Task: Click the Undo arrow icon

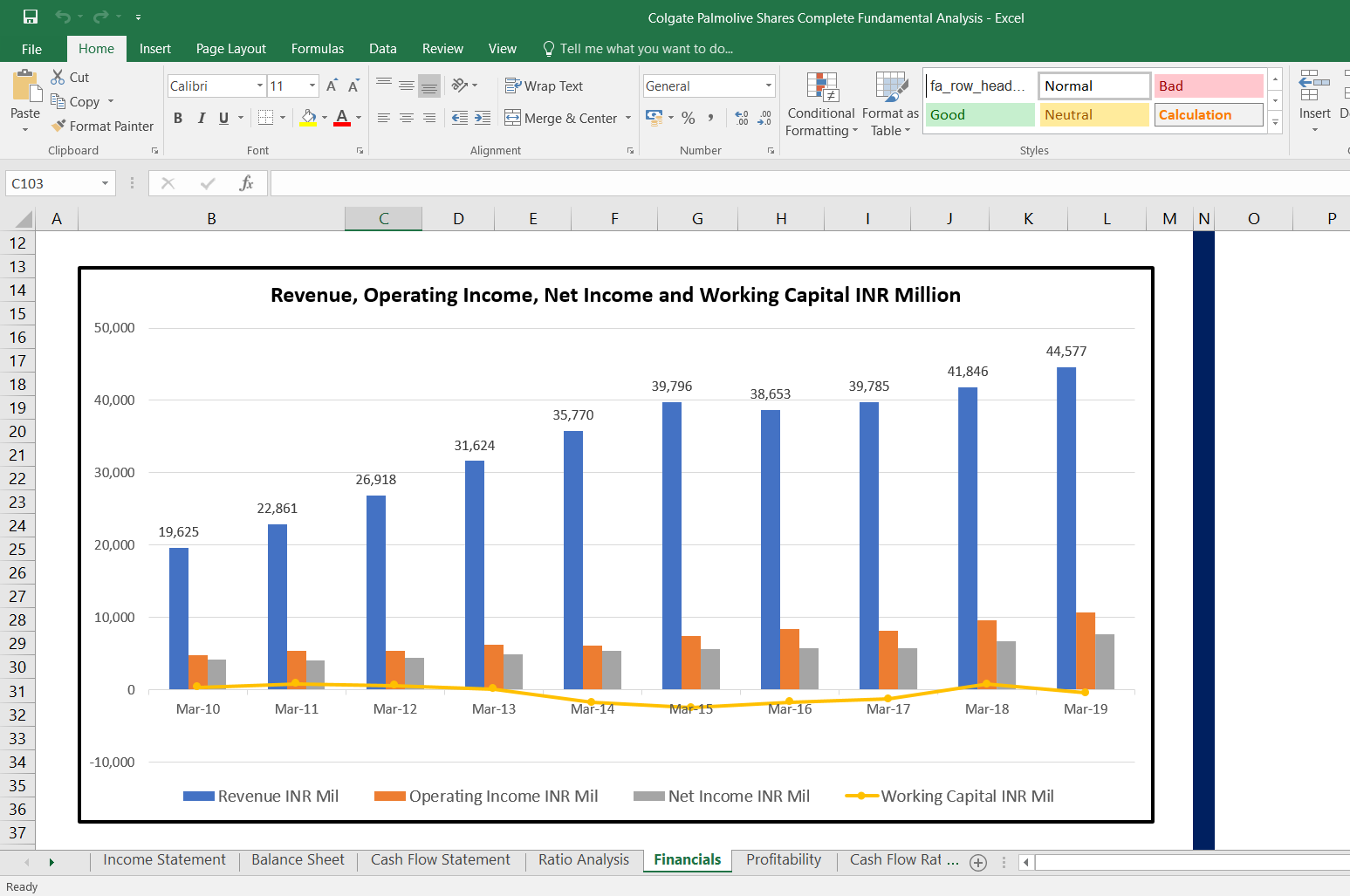Action: pos(63,17)
